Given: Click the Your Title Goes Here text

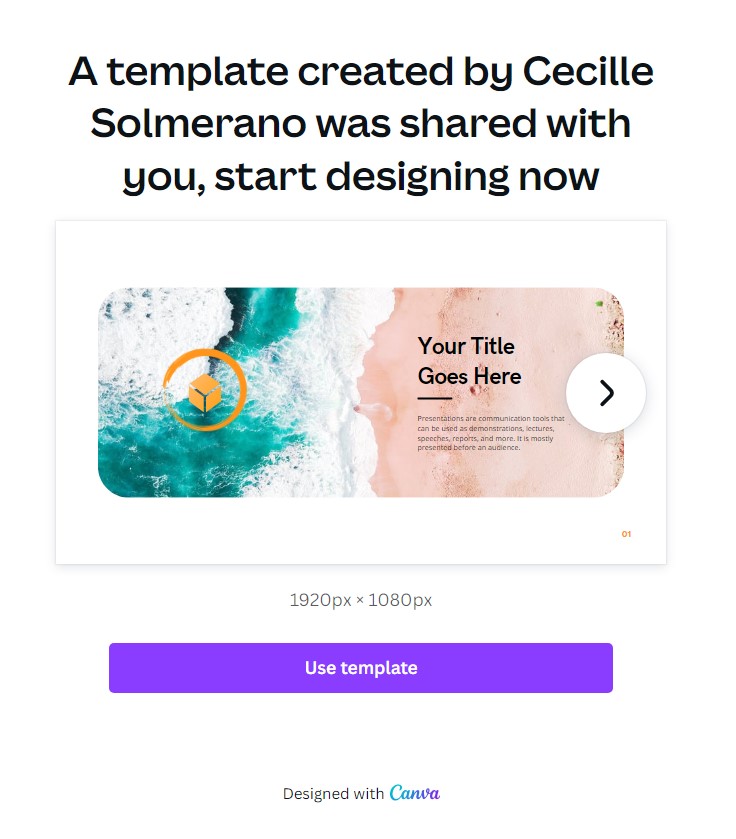Looking at the screenshot, I should pyautogui.click(x=468, y=361).
